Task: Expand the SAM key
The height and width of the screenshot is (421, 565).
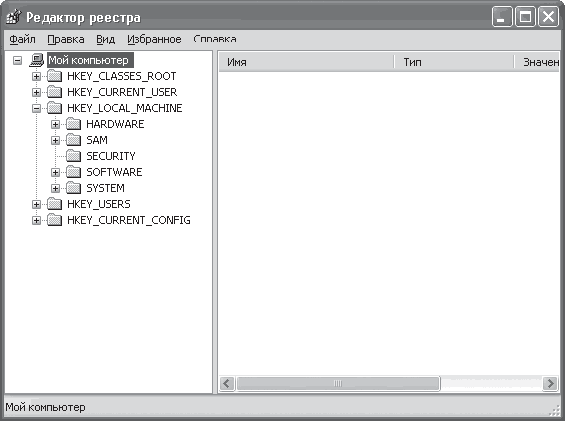Action: coord(55,140)
